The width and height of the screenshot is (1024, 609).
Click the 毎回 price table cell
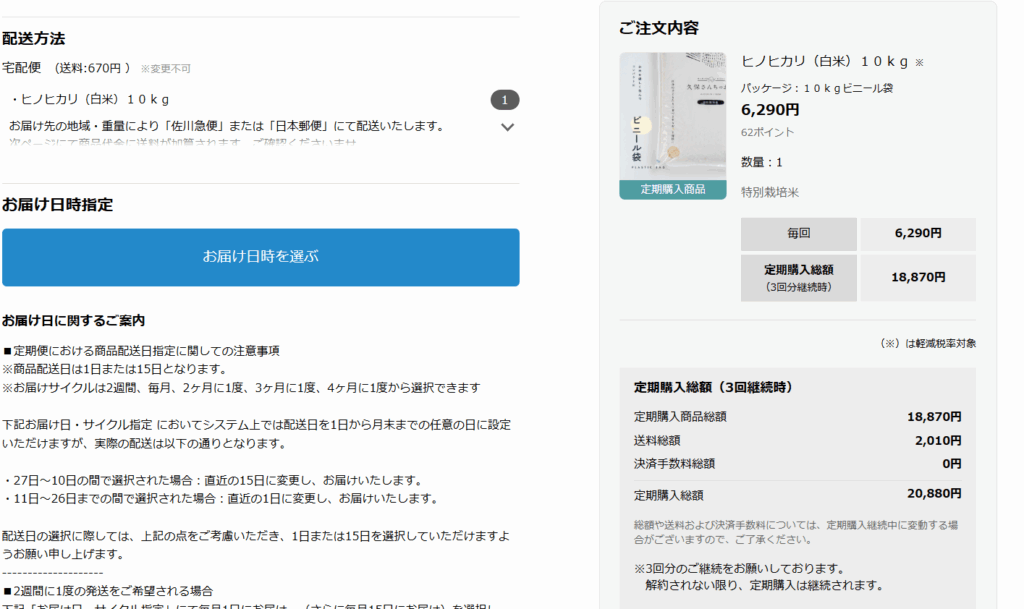(x=798, y=234)
